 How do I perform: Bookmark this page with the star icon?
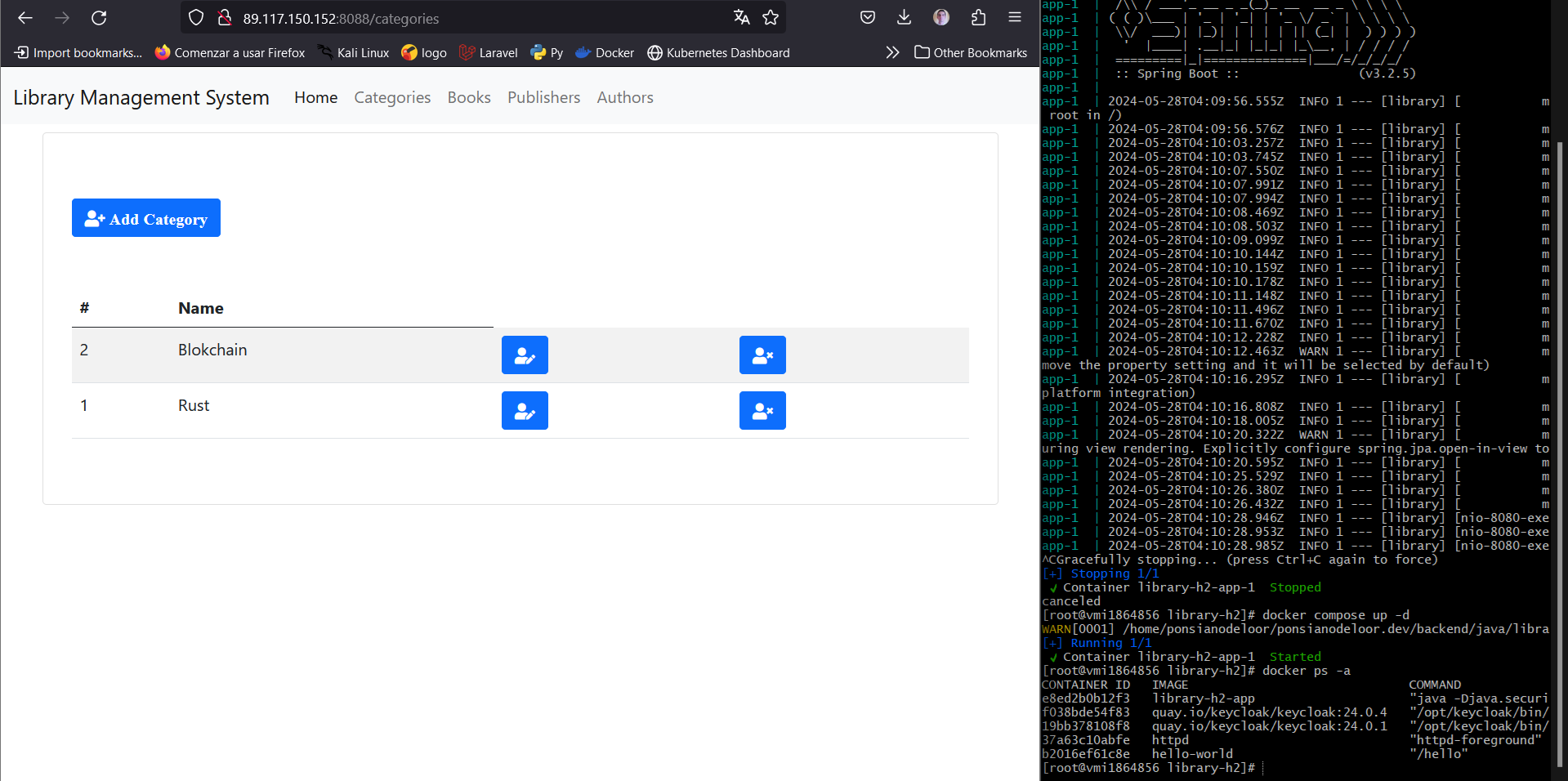click(771, 18)
